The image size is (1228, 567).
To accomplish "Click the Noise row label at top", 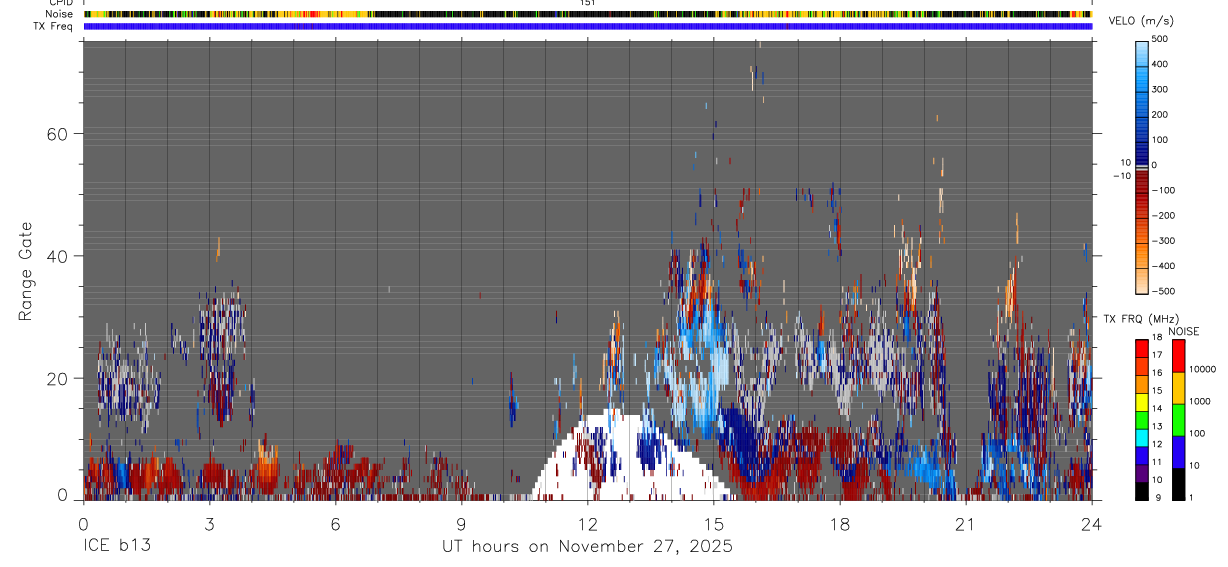I will [x=59, y=14].
